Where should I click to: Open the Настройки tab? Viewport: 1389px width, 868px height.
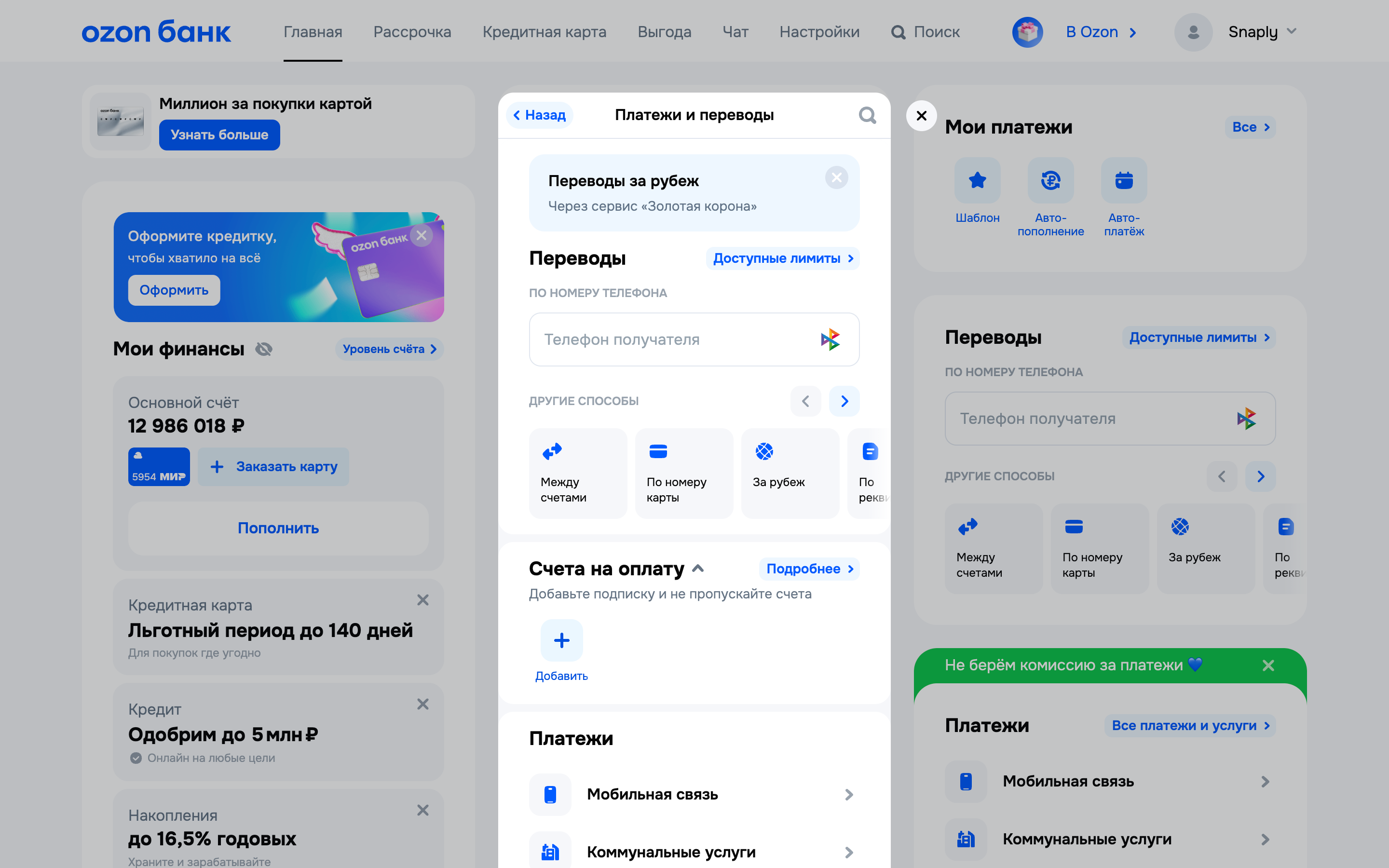pos(819,32)
